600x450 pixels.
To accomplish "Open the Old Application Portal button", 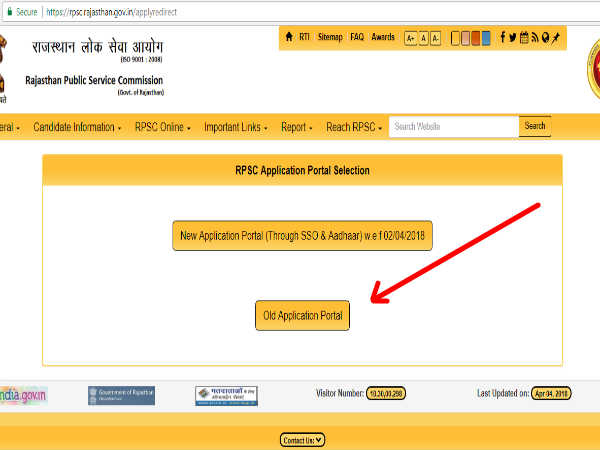I will pos(302,315).
